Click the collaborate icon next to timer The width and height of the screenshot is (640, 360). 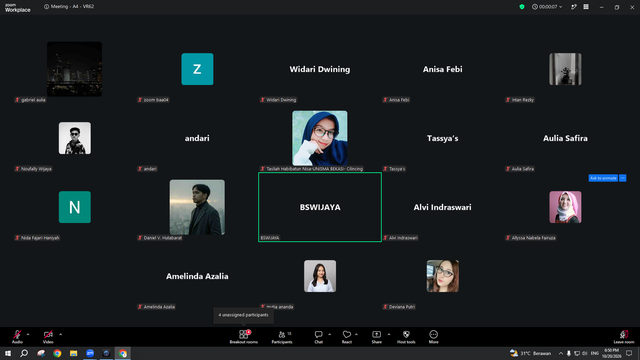[x=573, y=7]
